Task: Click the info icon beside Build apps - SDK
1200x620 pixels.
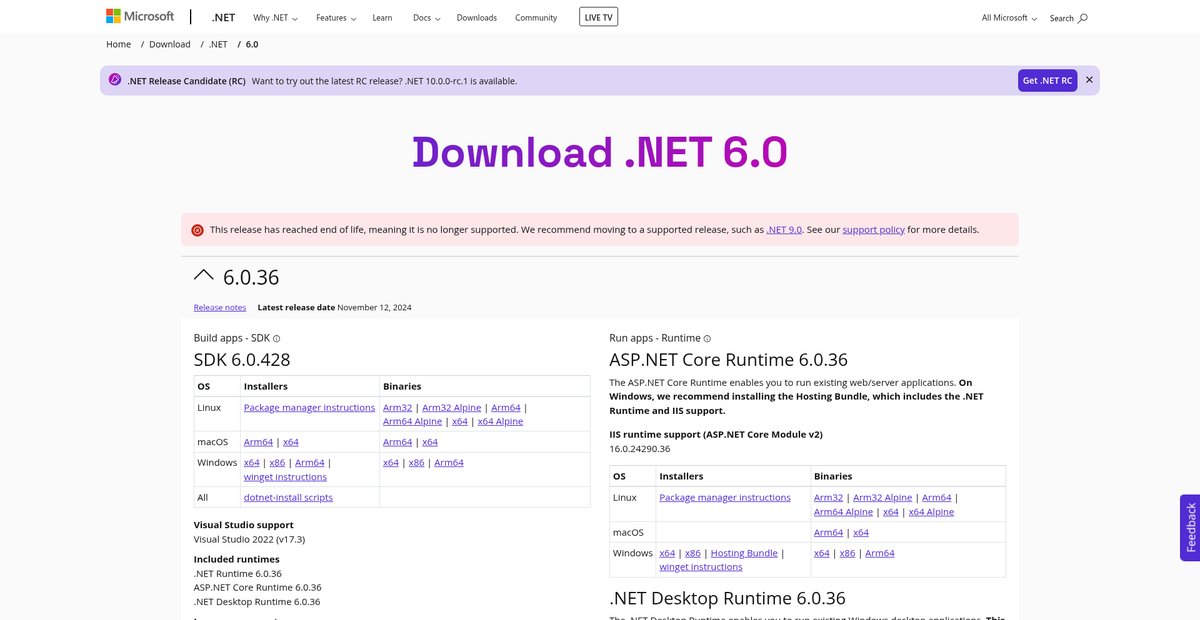Action: pos(277,339)
